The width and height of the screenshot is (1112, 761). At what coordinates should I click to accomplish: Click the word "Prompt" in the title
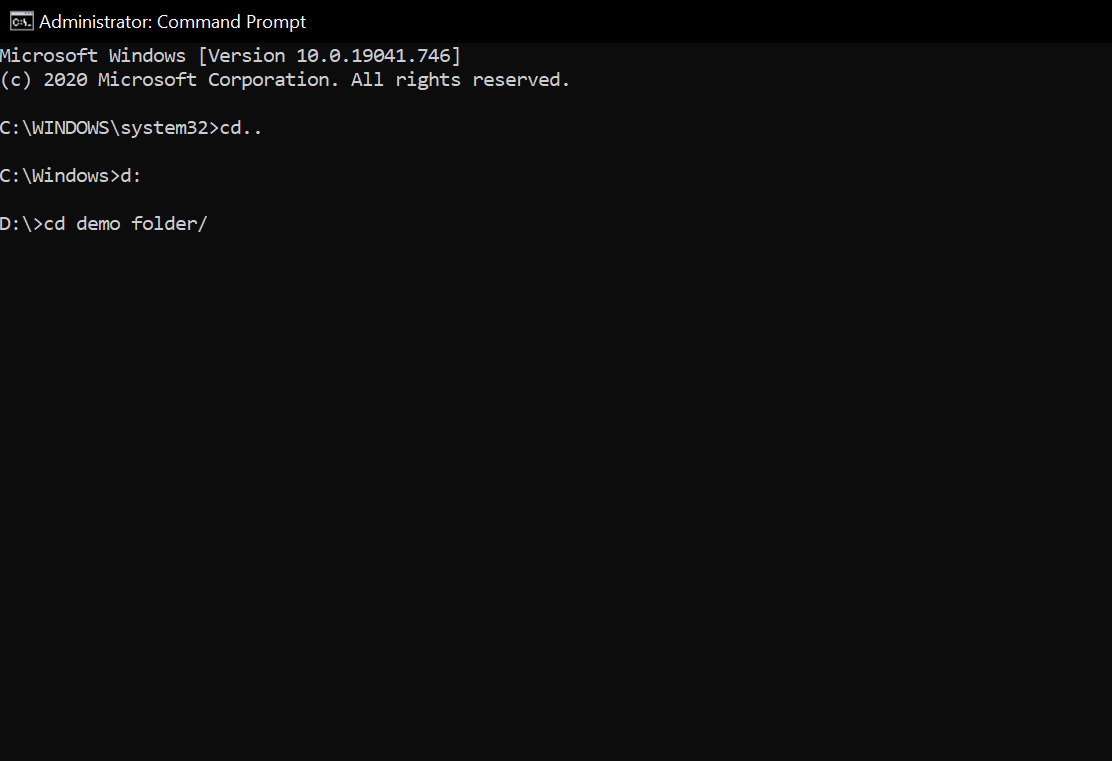point(270,21)
